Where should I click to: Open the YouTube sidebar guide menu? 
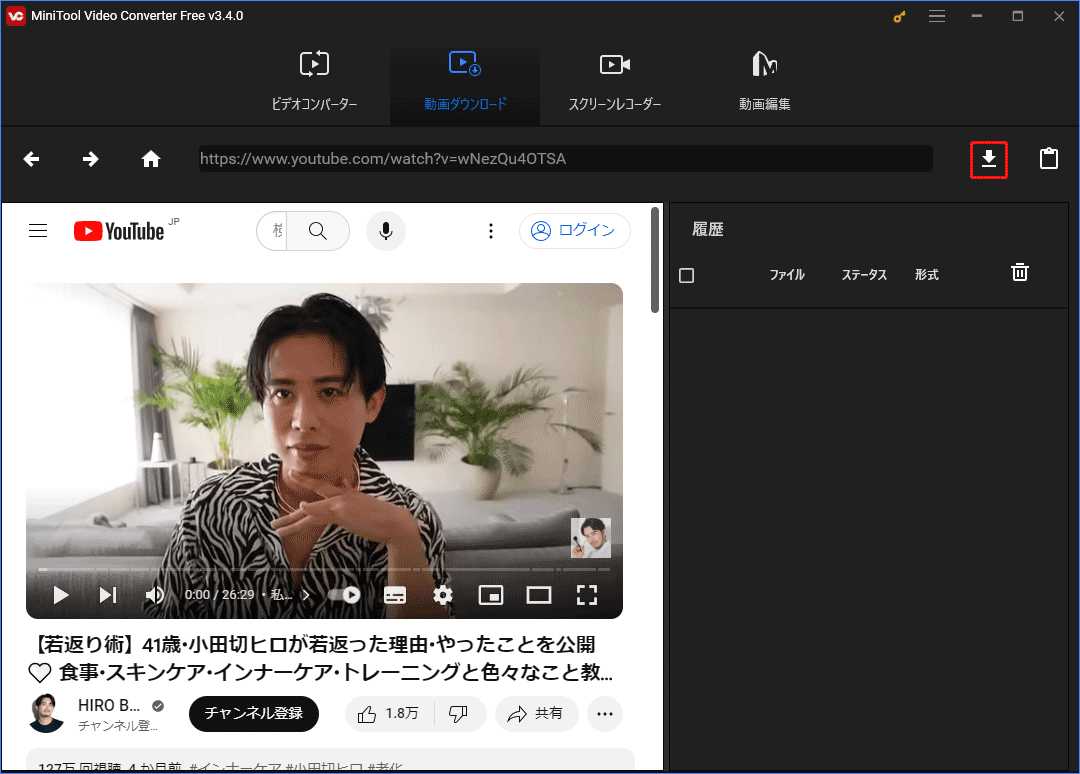(38, 231)
